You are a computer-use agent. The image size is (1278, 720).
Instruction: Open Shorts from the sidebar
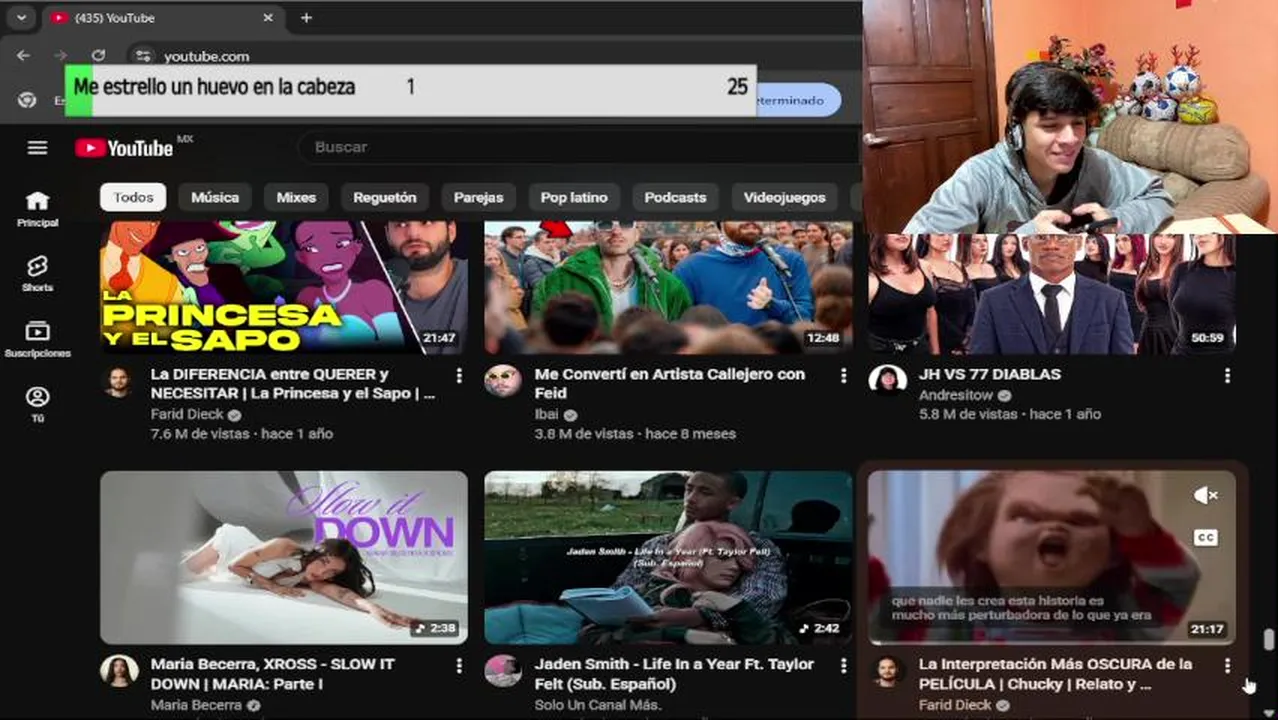(37, 273)
